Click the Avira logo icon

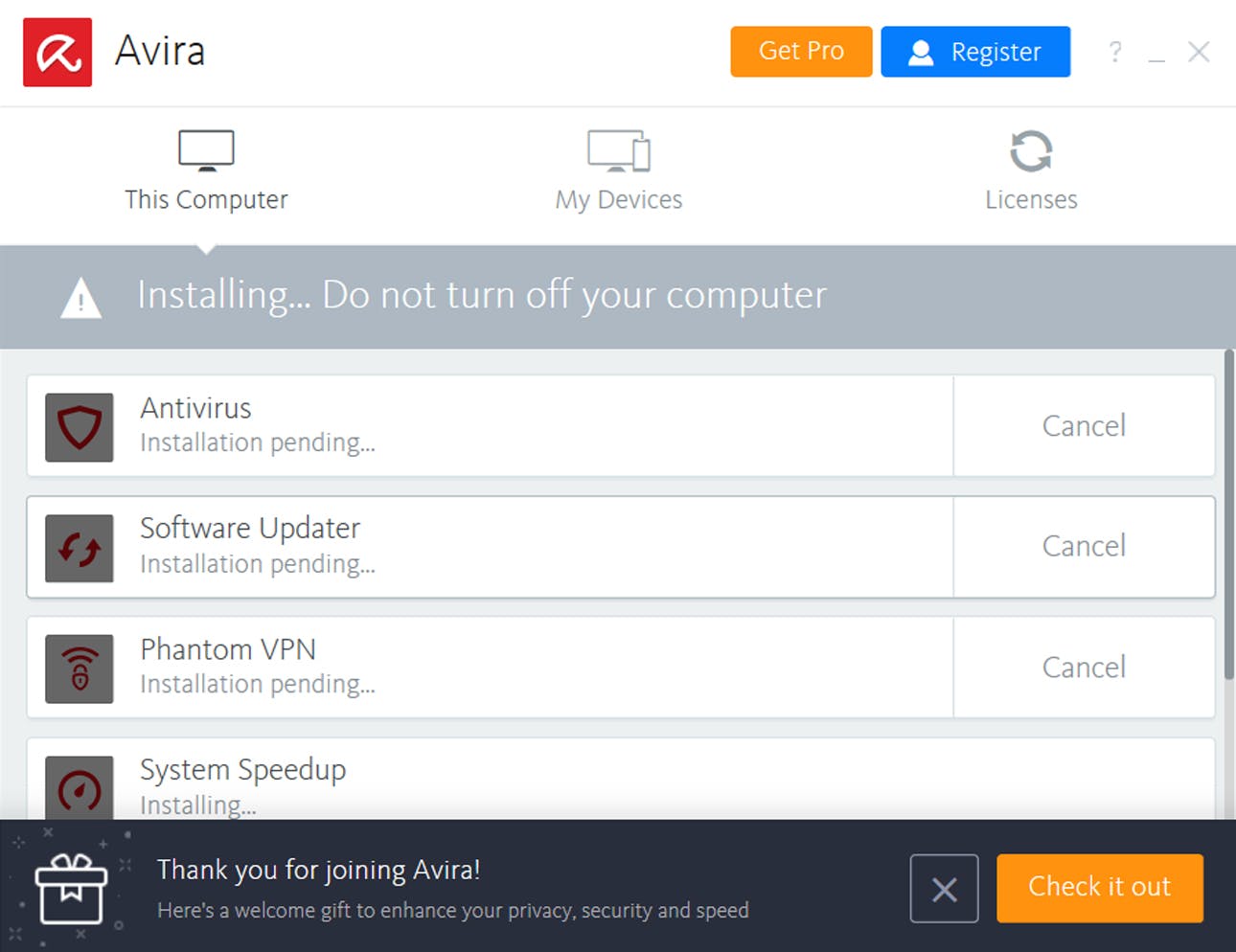[x=57, y=52]
